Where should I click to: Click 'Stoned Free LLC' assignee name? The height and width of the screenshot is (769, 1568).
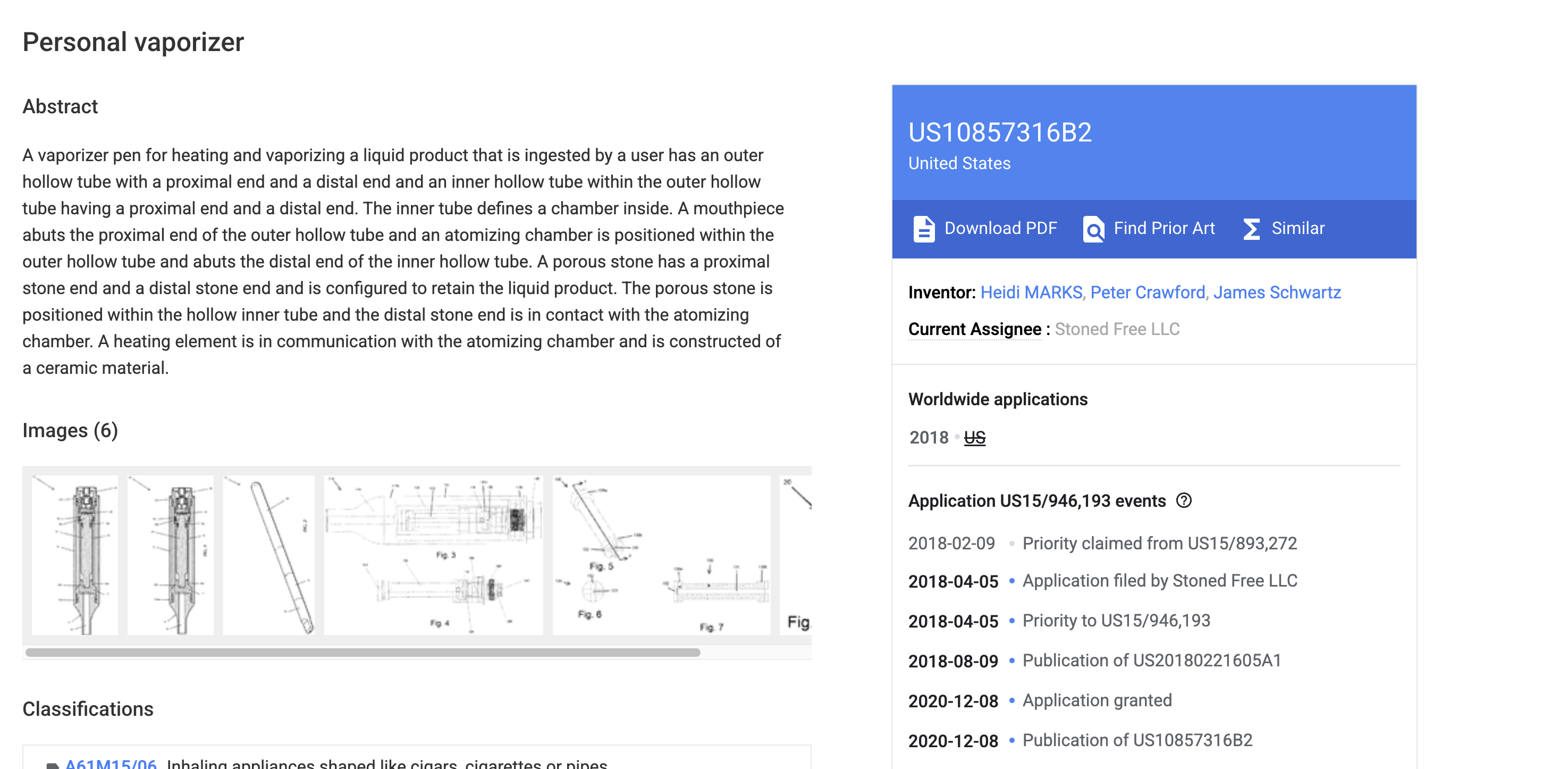[x=1117, y=329]
